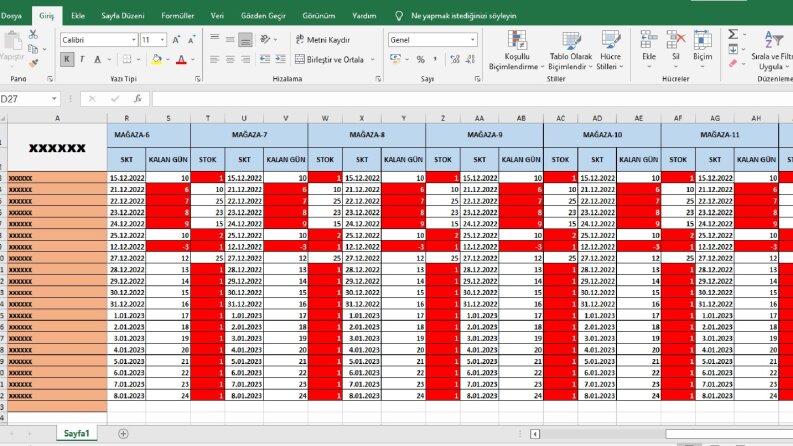793x446 pixels.
Task: Click Ne yapmak istediğinizi söyleyin search box
Action: click(463, 16)
